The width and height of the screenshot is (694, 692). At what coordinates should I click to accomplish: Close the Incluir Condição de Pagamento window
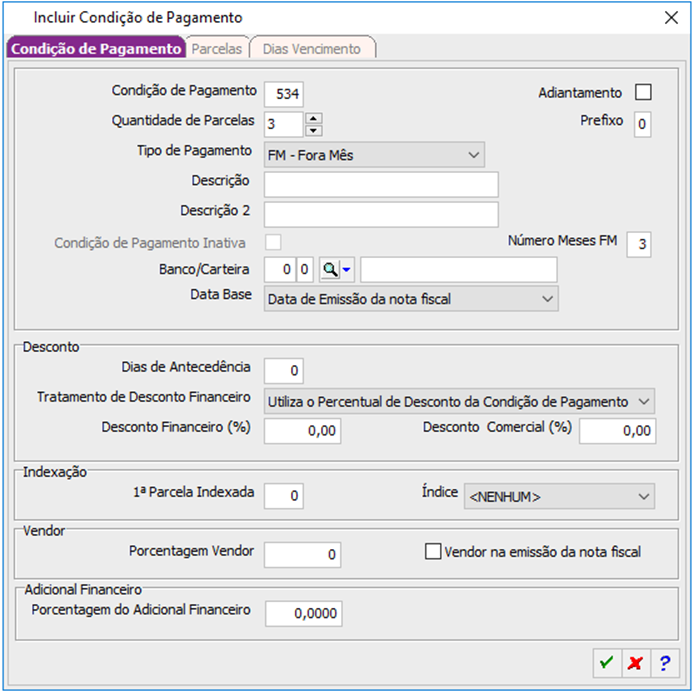671,18
